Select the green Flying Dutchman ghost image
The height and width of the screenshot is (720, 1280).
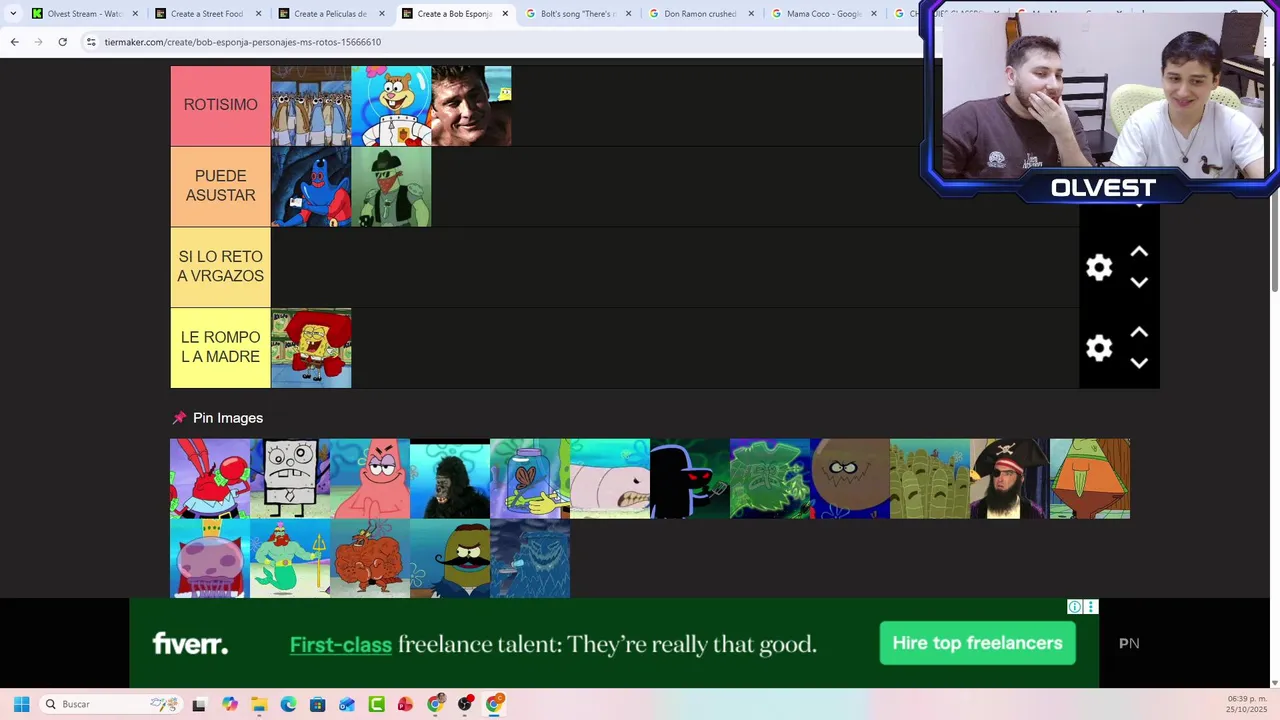coord(770,479)
